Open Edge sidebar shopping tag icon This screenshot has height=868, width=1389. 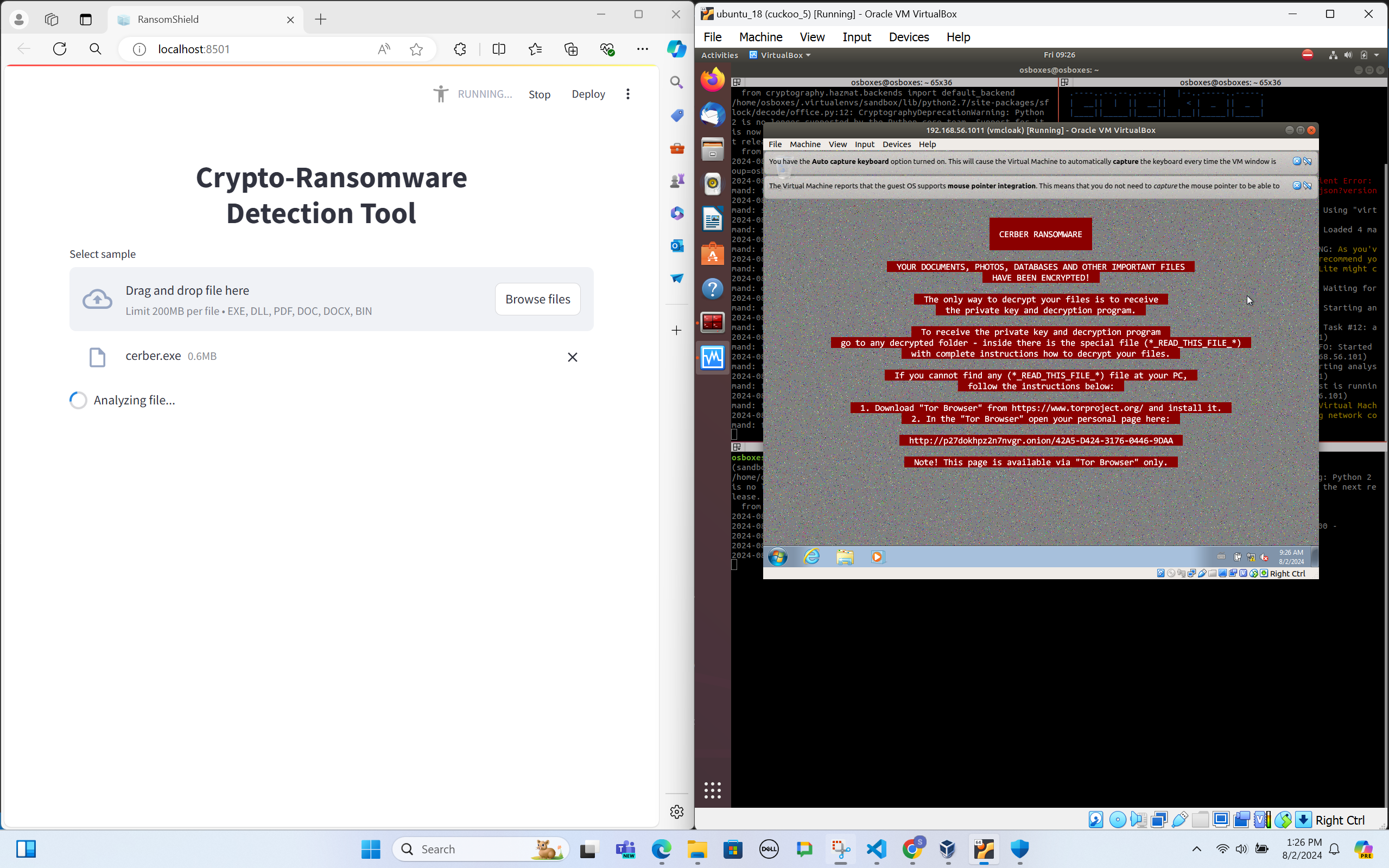pyautogui.click(x=677, y=116)
